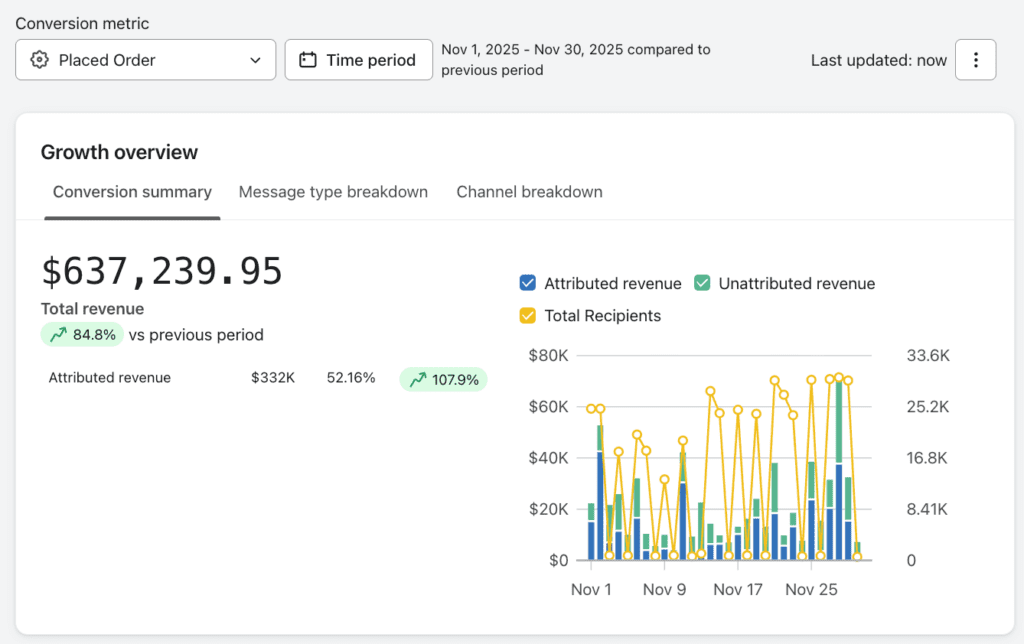
Task: Toggle the Unattributed revenue checkbox
Action: click(703, 283)
